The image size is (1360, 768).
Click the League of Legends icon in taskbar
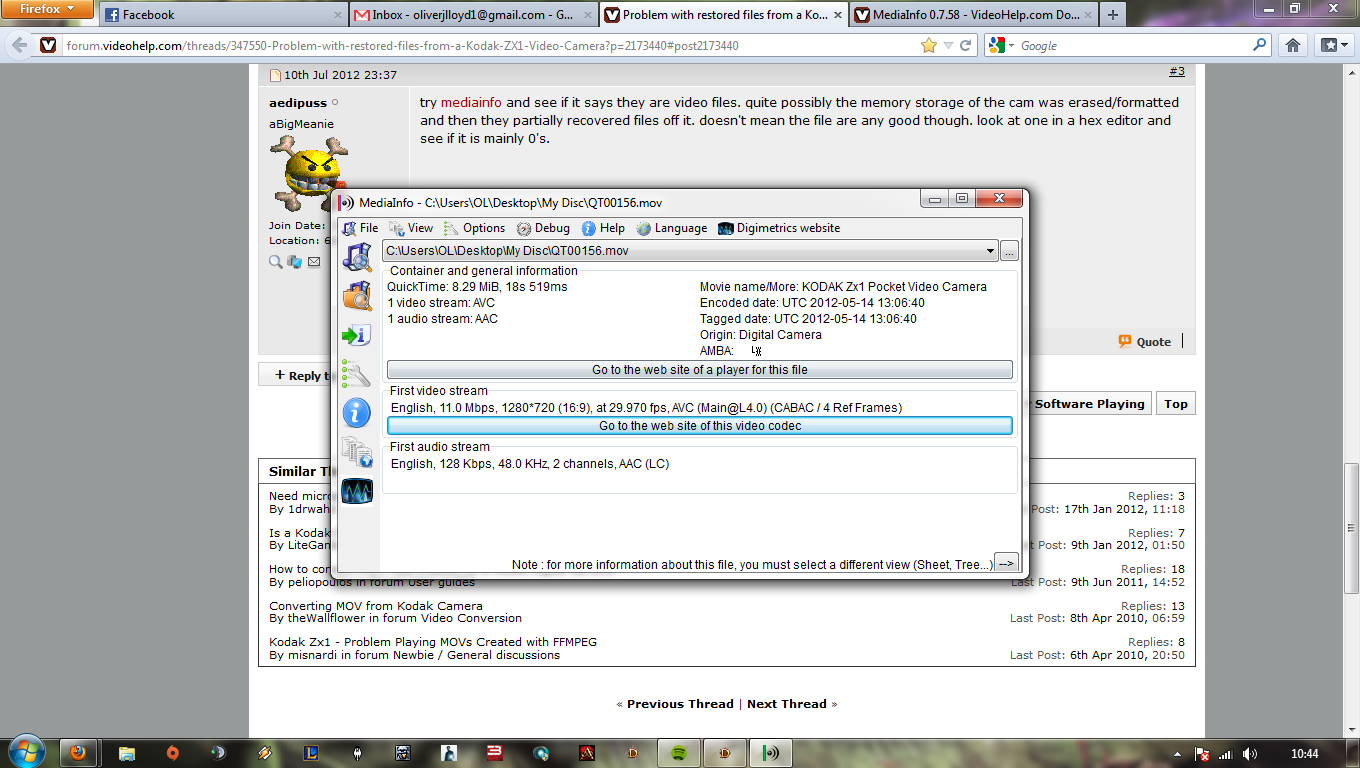[310, 752]
